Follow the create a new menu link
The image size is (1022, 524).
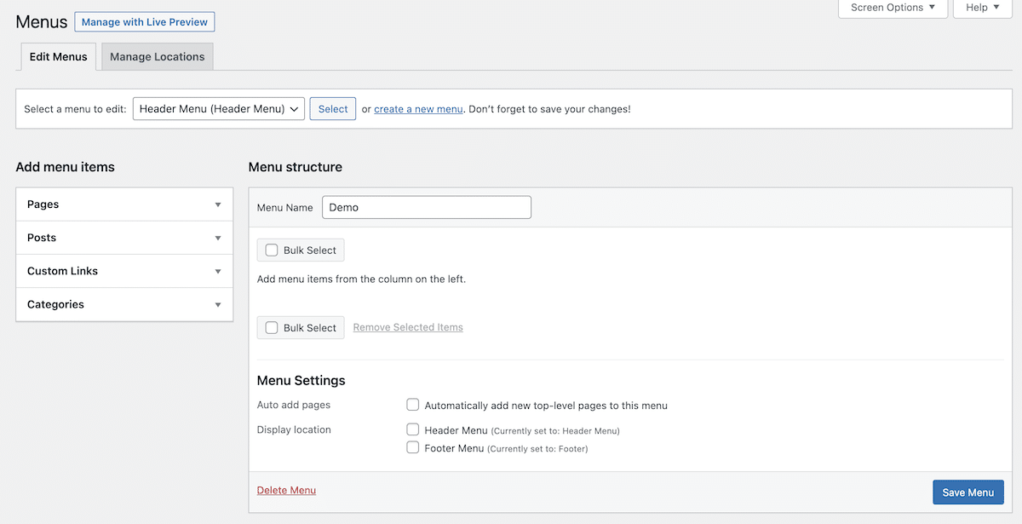[418, 109]
